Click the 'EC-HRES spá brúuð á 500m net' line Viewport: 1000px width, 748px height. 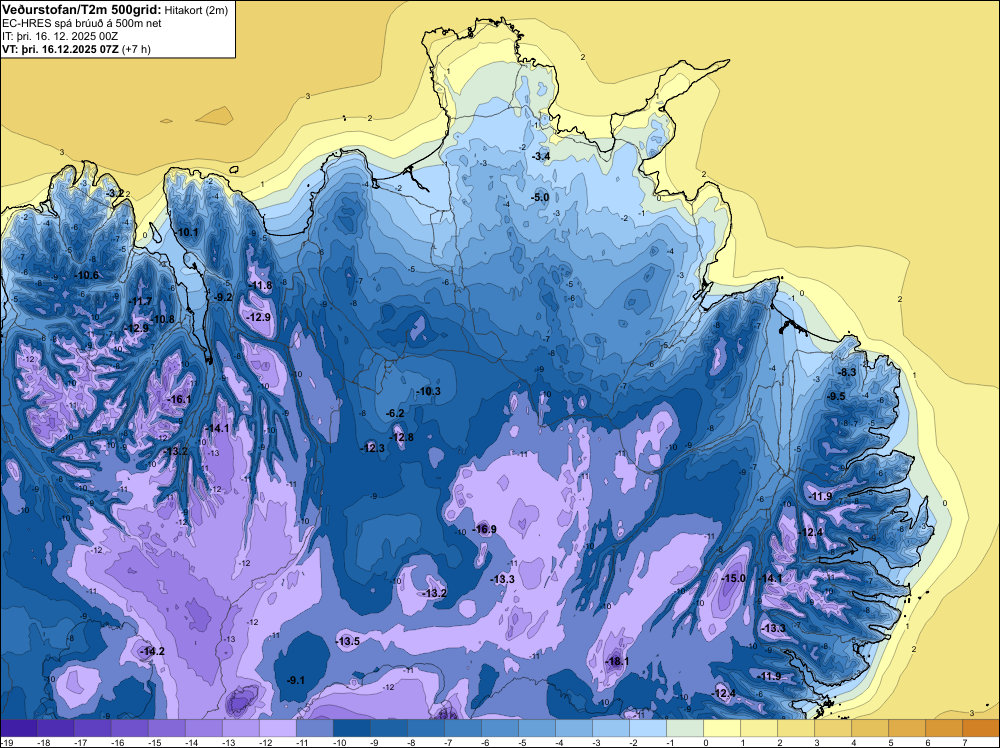pos(82,24)
